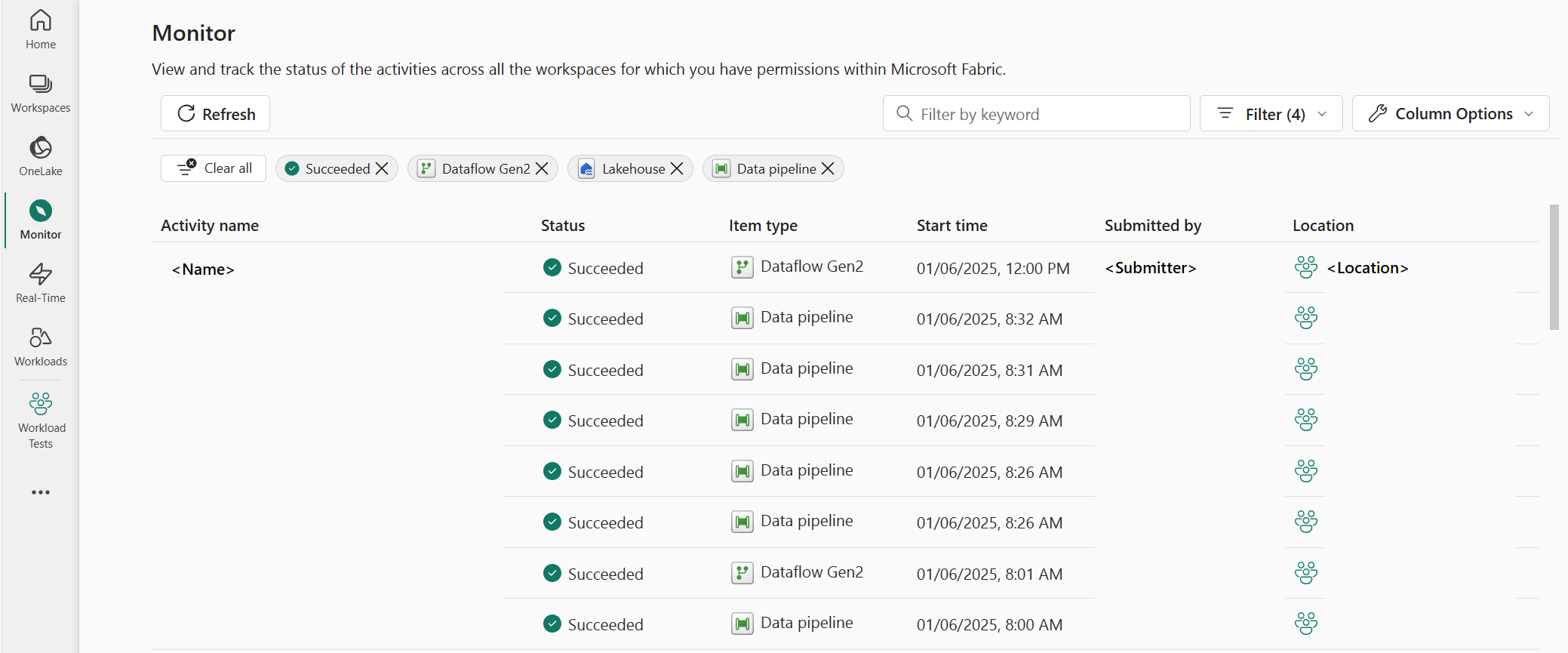Viewport: 1568px width, 653px height.
Task: Click the workspace location icon in the 8:31 AM row
Action: pos(1306,369)
